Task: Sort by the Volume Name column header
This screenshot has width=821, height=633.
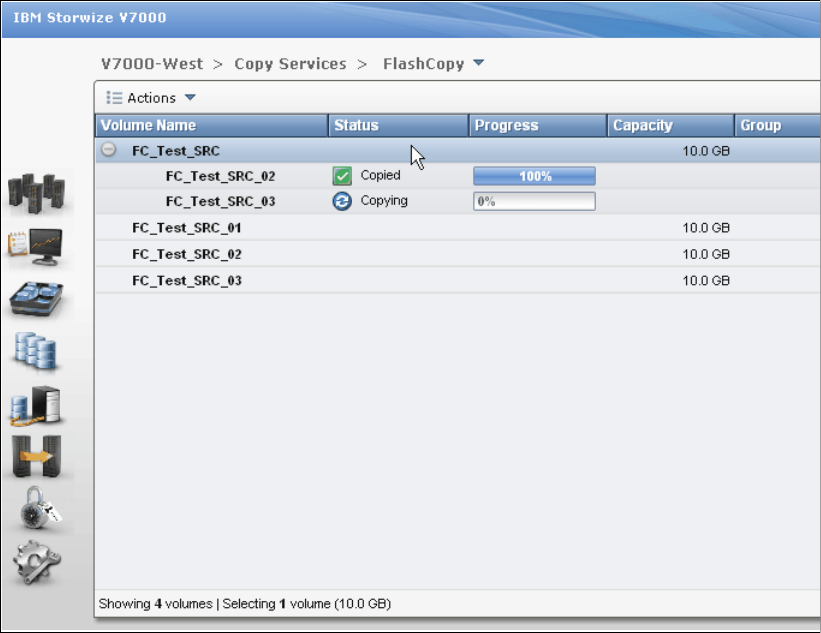Action: coord(149,126)
